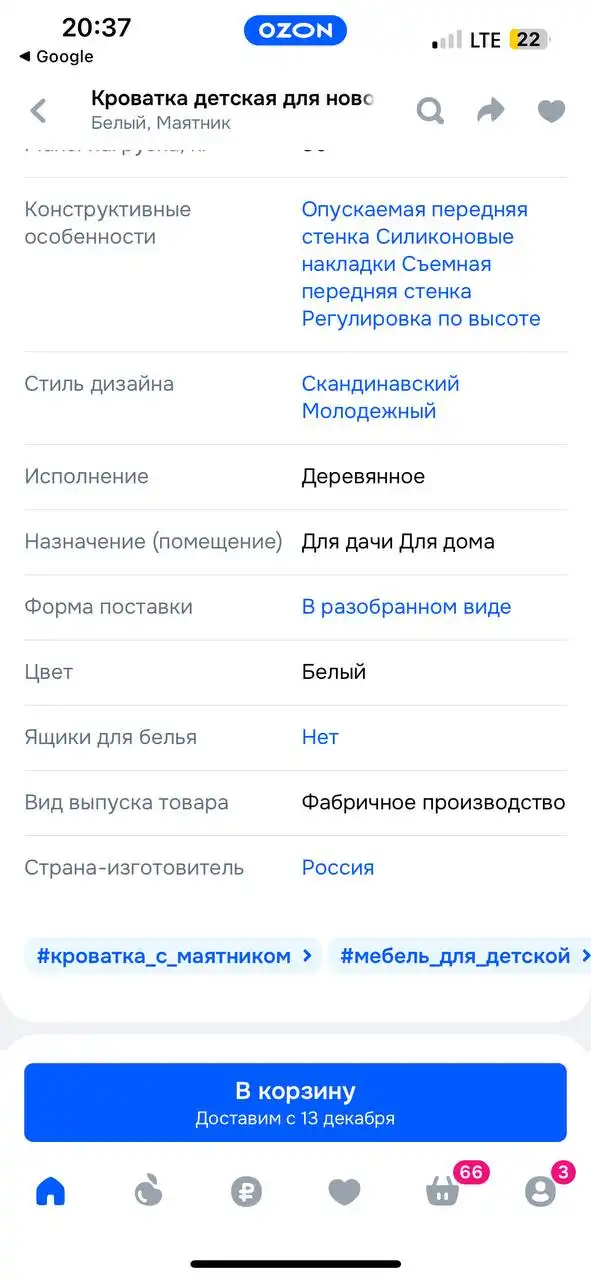Open the favorites heart in the bottom bar
591x1280 pixels.
[x=344, y=1191]
